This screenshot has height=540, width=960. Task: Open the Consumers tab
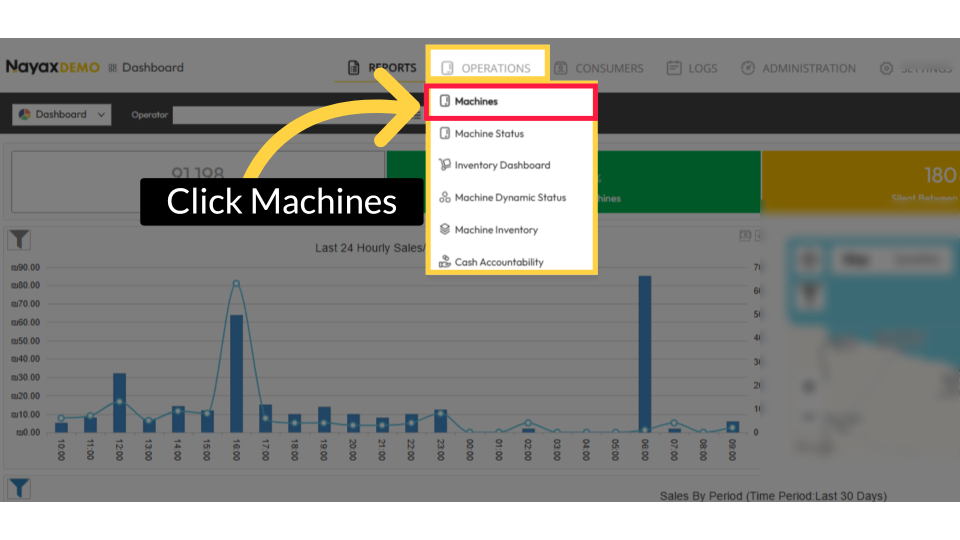click(x=598, y=68)
